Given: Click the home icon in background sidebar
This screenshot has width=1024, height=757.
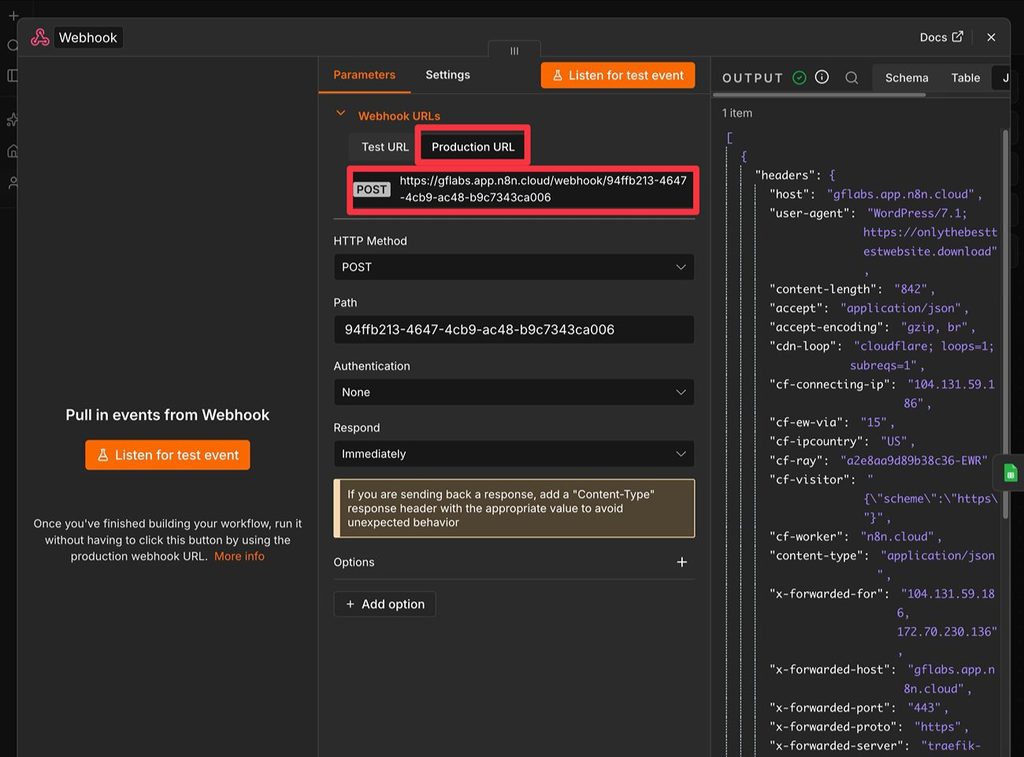Looking at the screenshot, I should tap(12, 151).
